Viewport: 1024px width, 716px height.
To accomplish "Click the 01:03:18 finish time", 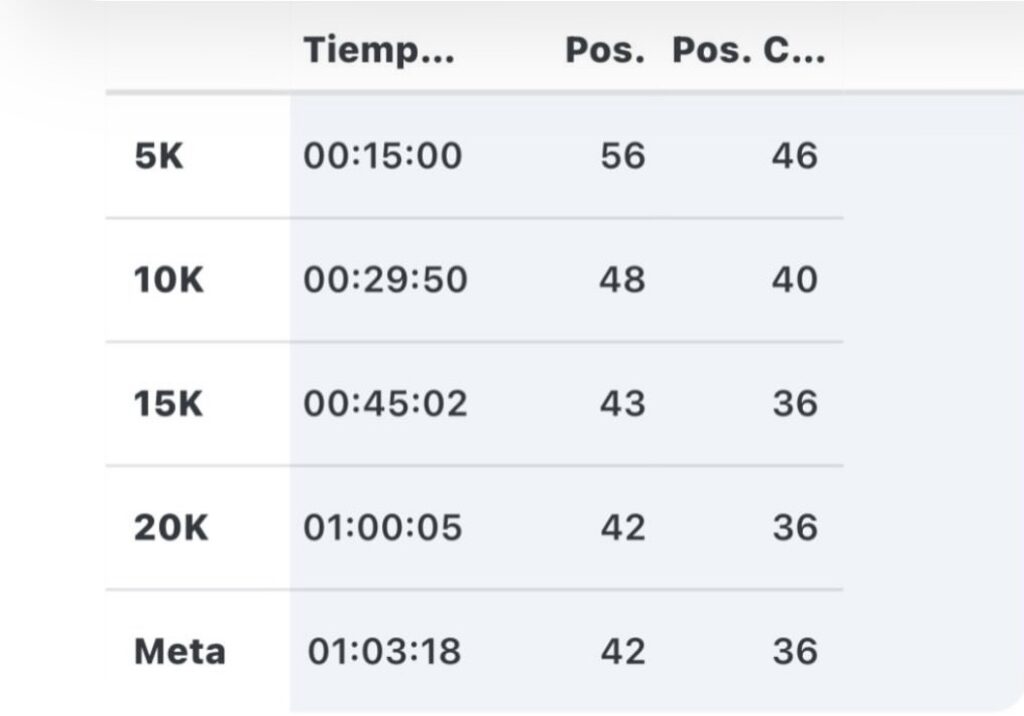I will [x=384, y=652].
